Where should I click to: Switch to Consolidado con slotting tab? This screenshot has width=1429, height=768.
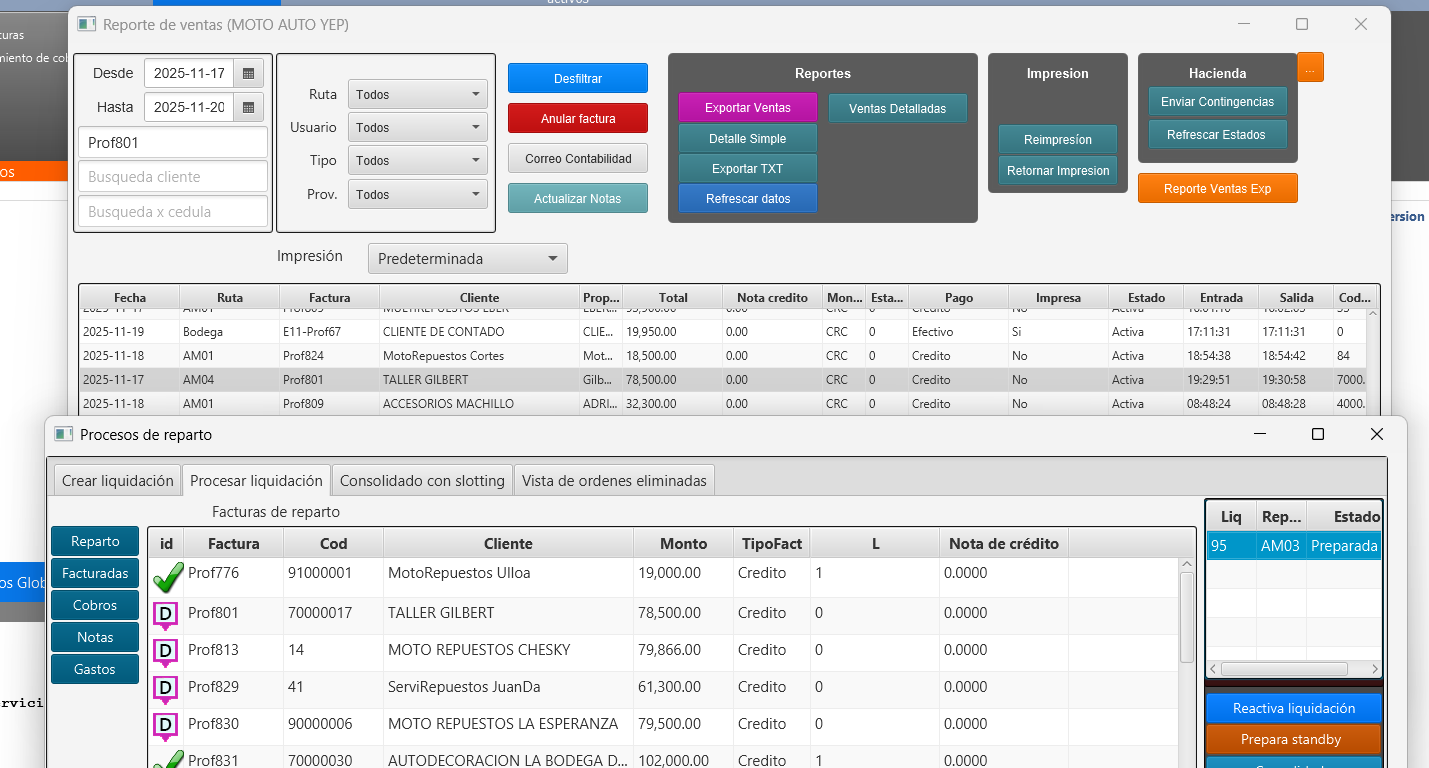click(x=422, y=481)
